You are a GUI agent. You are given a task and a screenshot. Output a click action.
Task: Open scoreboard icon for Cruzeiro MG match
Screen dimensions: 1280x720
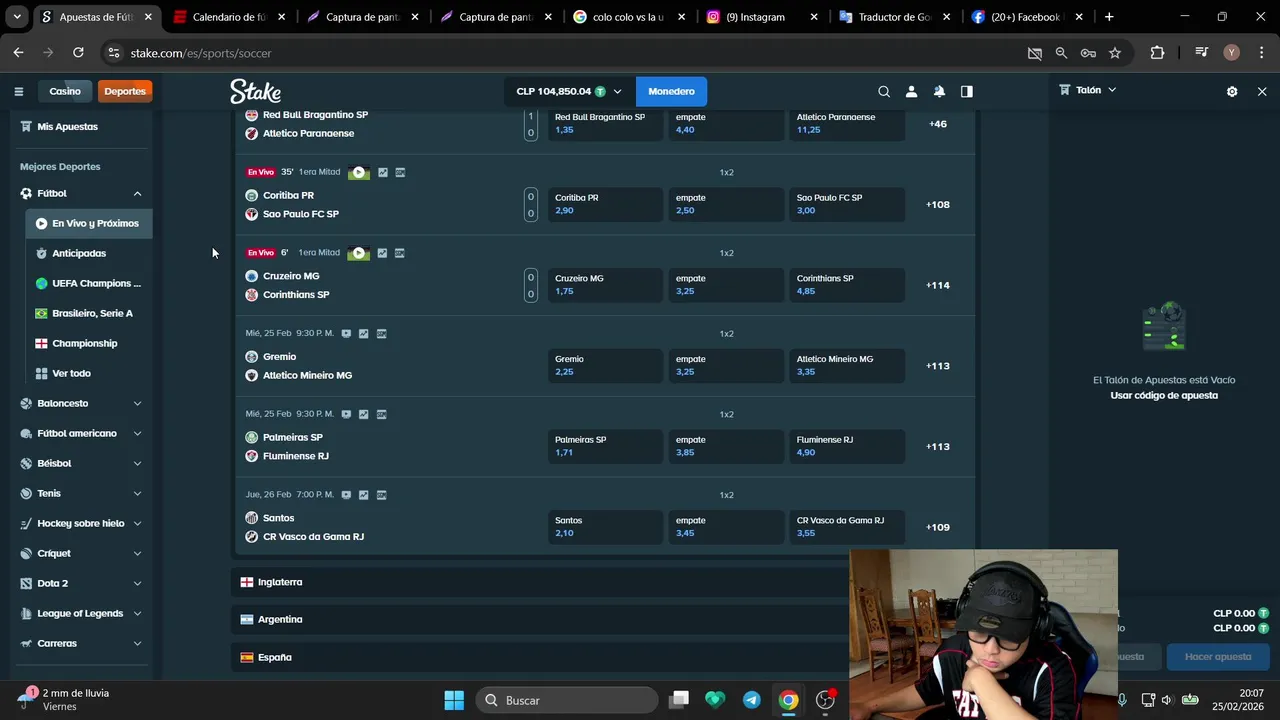400,253
